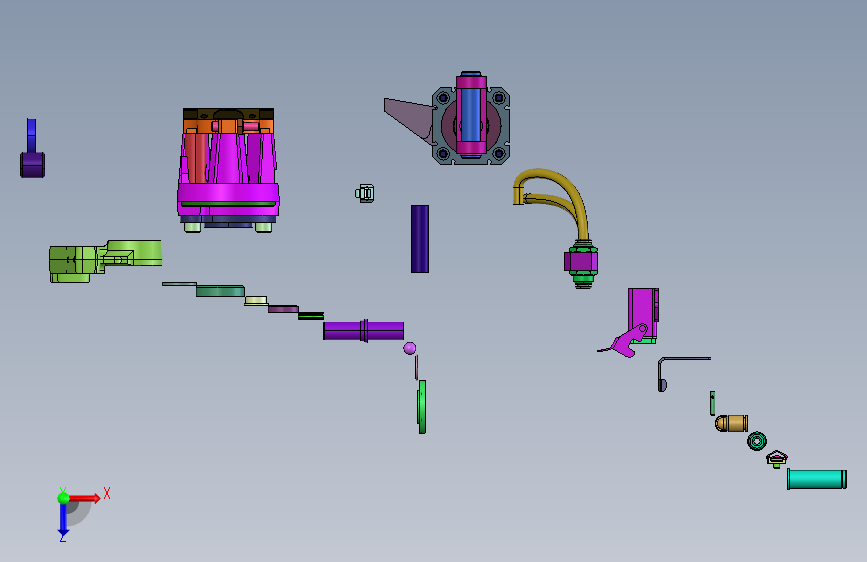Select the small green thin plate near the brass part
This screenshot has height=562, width=867.
(x=712, y=403)
